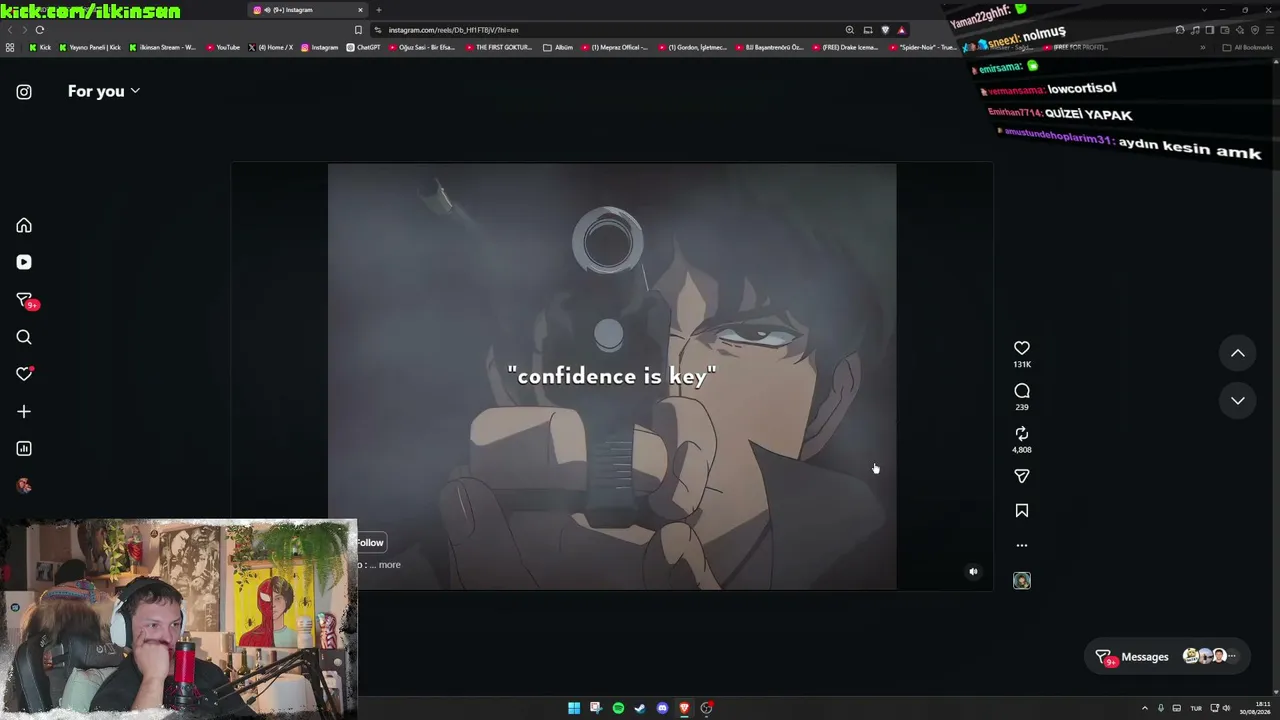Open the profile avatar in the sidebar
This screenshot has width=1280, height=720.
pos(24,486)
